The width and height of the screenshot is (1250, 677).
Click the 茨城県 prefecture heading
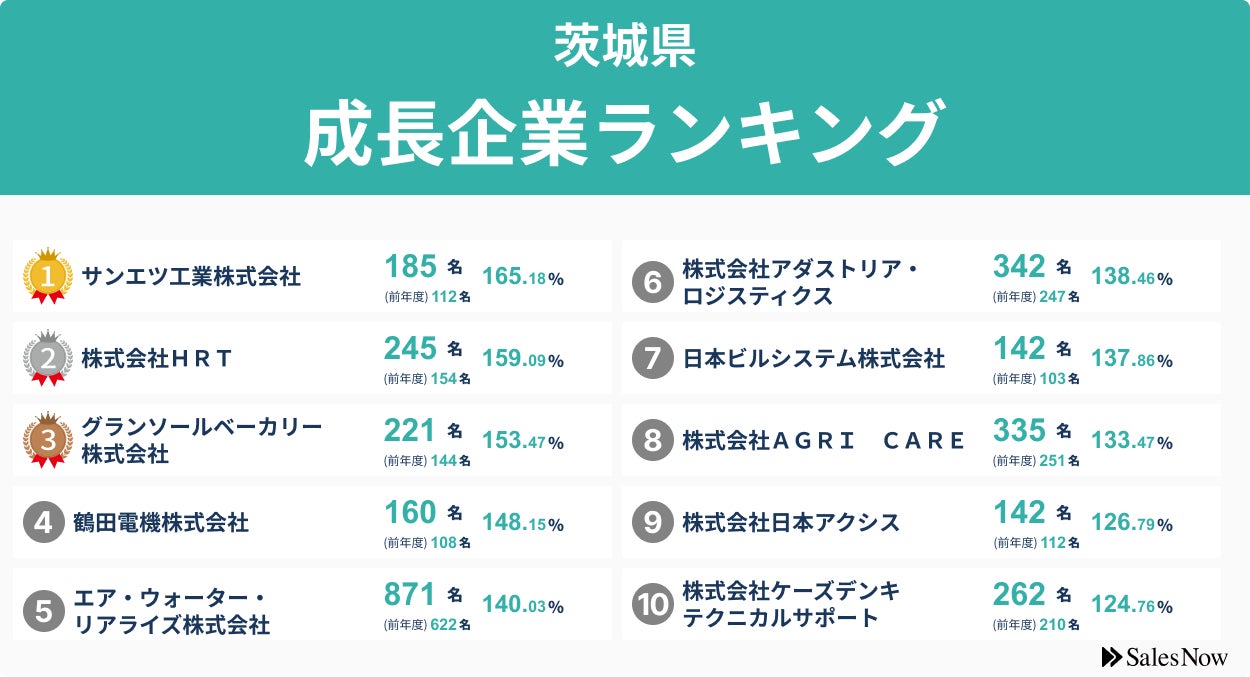tap(624, 47)
